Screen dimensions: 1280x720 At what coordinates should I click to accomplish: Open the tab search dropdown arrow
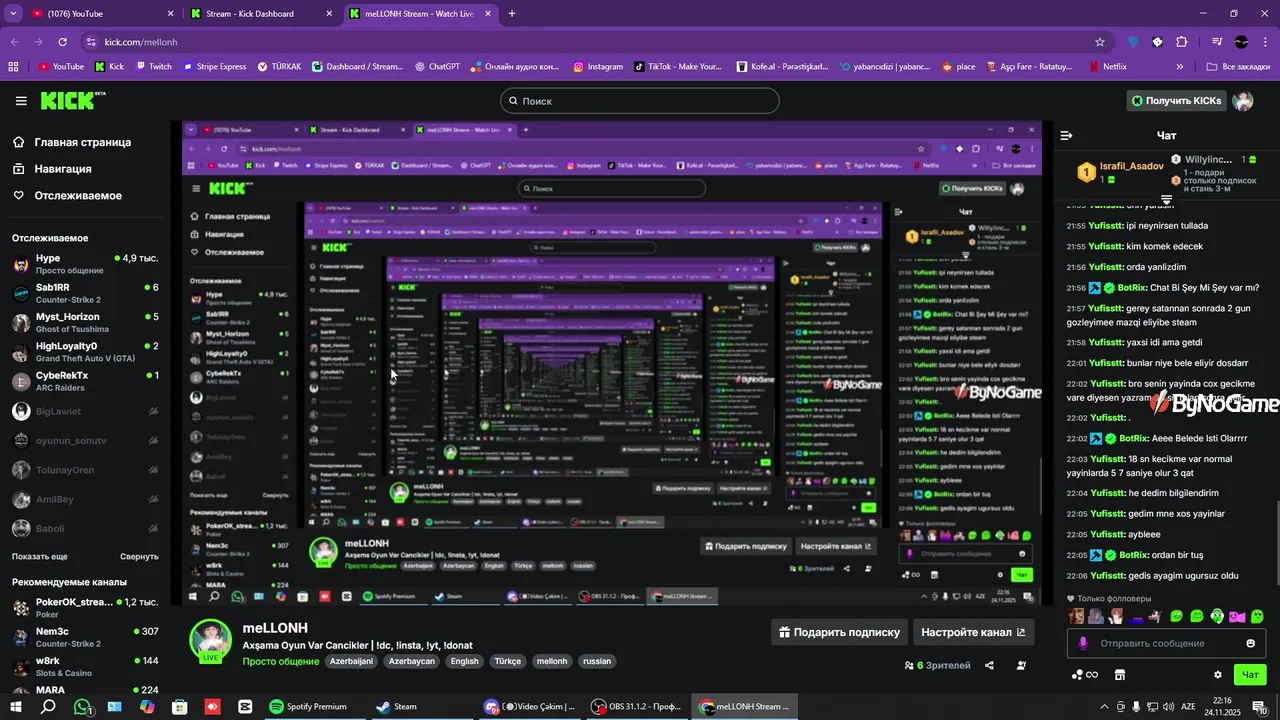13,13
